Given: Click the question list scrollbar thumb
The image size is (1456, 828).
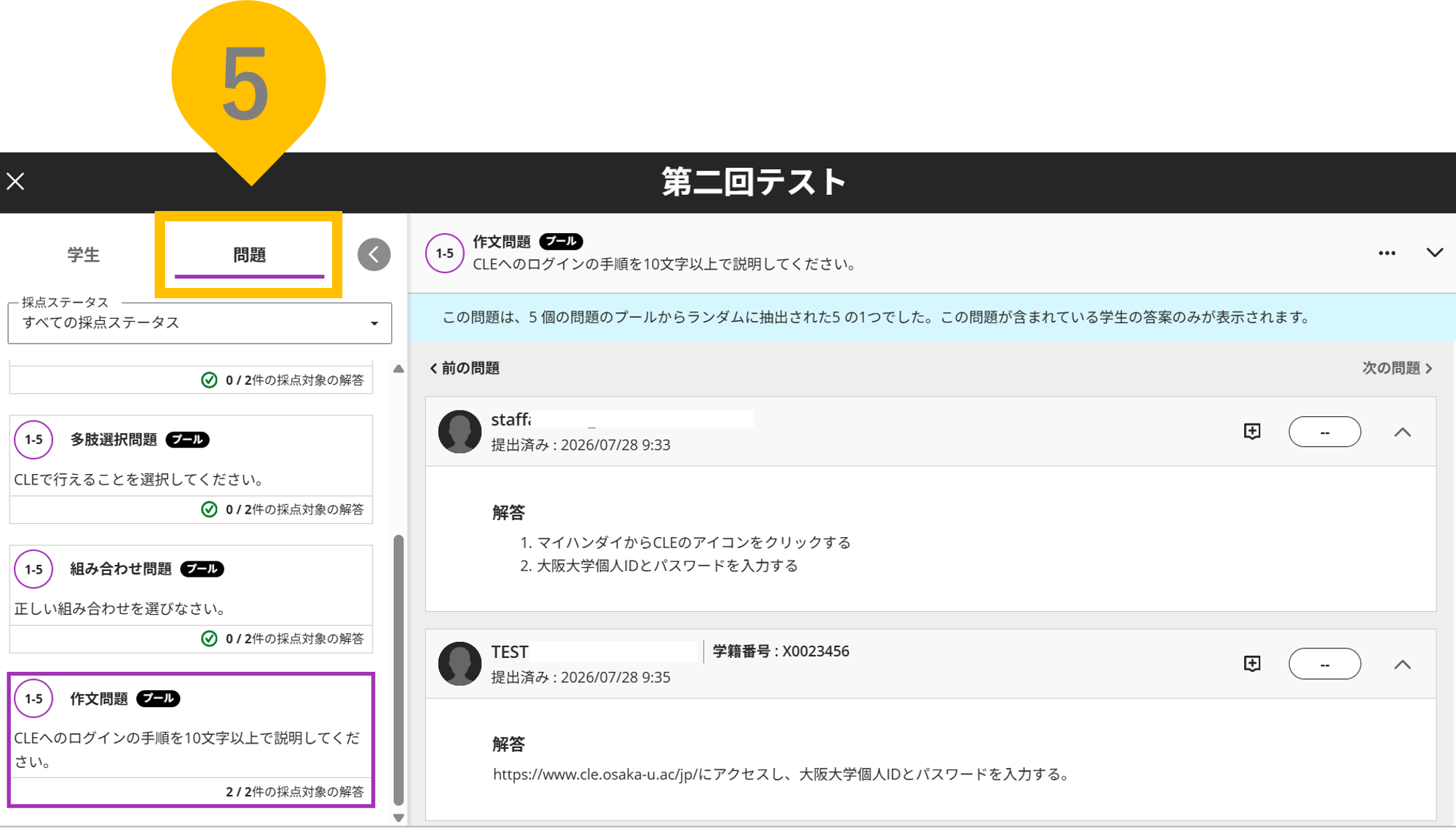Looking at the screenshot, I should click(x=399, y=670).
